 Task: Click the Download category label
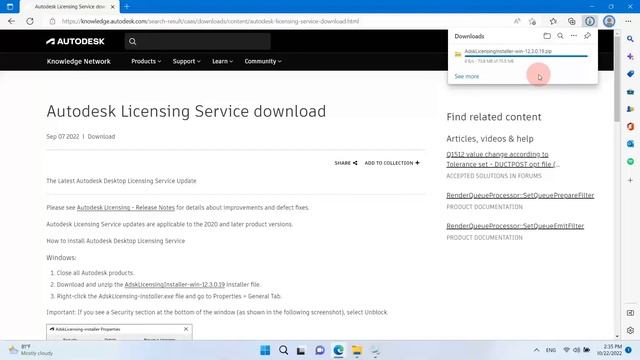pyautogui.click(x=101, y=136)
